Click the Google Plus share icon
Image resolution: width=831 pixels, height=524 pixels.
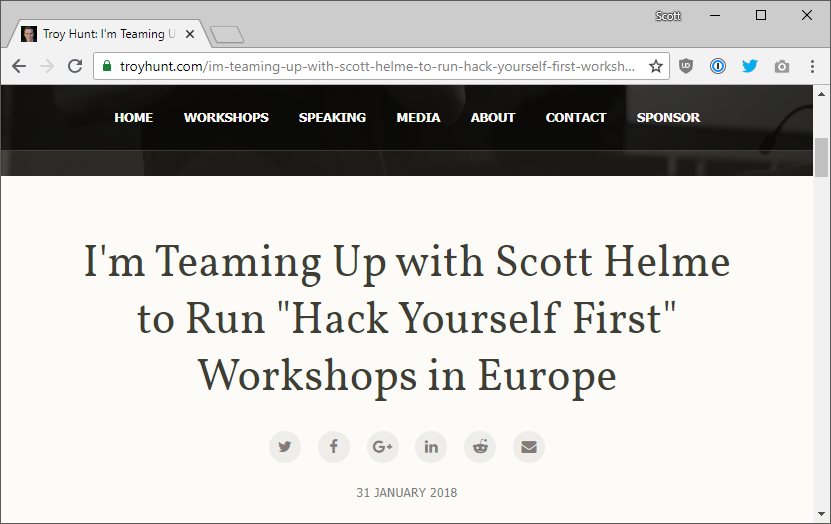point(382,446)
